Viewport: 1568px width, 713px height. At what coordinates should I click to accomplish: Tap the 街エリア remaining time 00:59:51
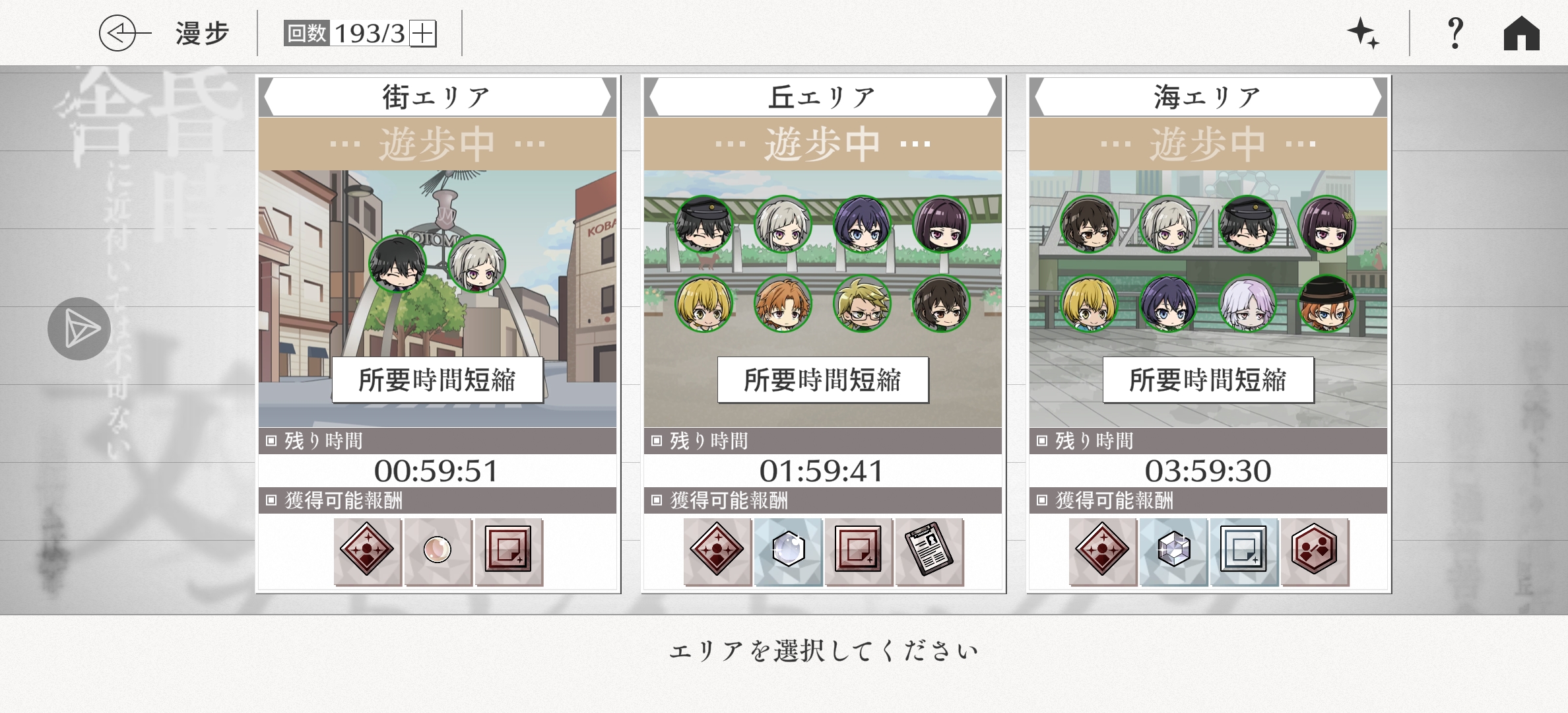point(436,471)
